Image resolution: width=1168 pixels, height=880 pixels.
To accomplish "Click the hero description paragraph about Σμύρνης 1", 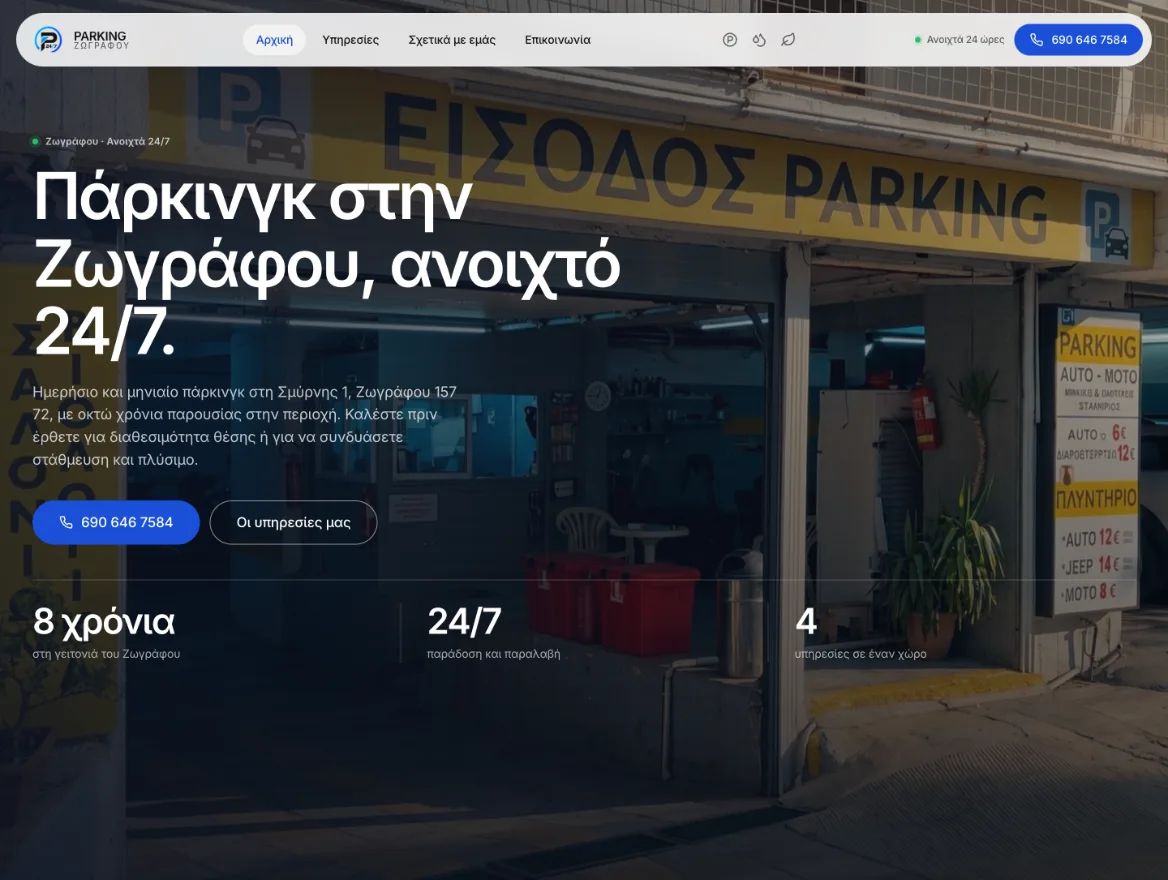I will [x=244, y=426].
